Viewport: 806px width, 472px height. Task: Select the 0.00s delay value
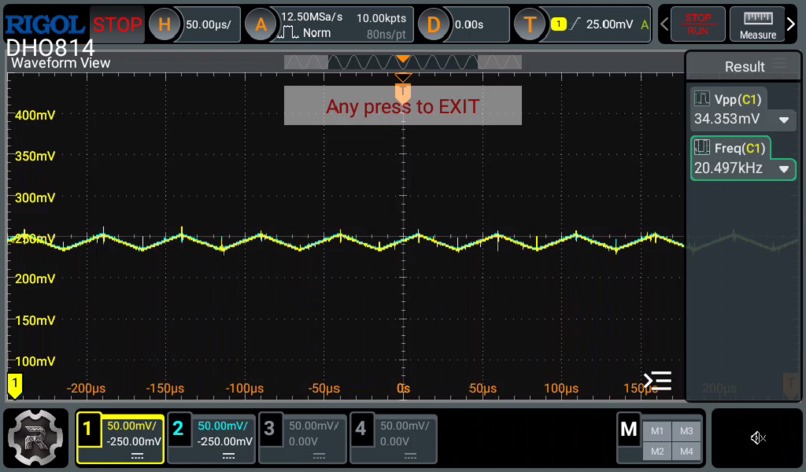click(x=469, y=24)
